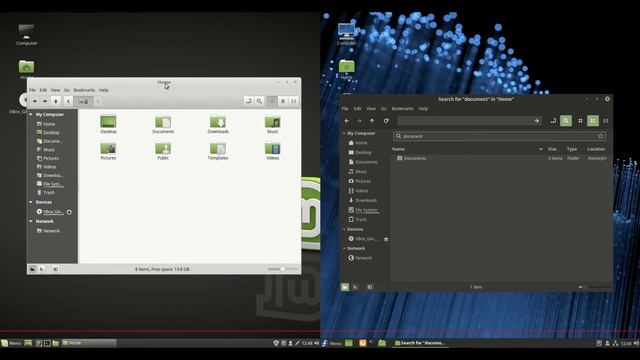Show tree view button in dark window status bar
The width and height of the screenshot is (640, 360).
click(x=356, y=287)
